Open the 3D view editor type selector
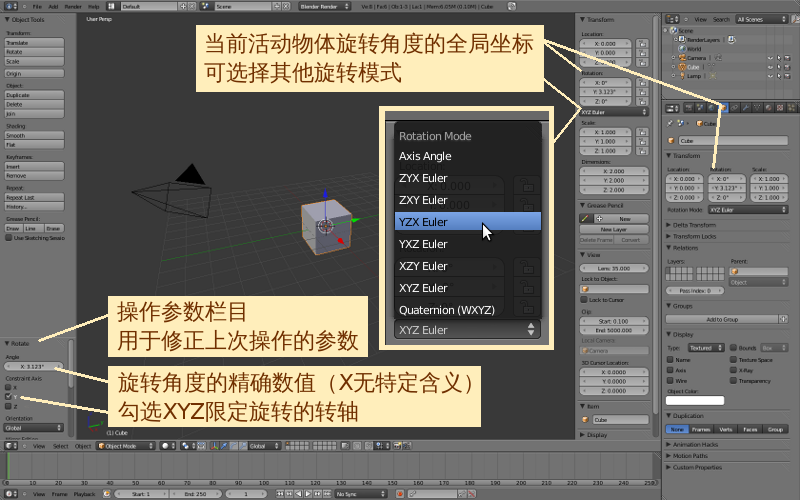800x500 pixels. coord(10,446)
